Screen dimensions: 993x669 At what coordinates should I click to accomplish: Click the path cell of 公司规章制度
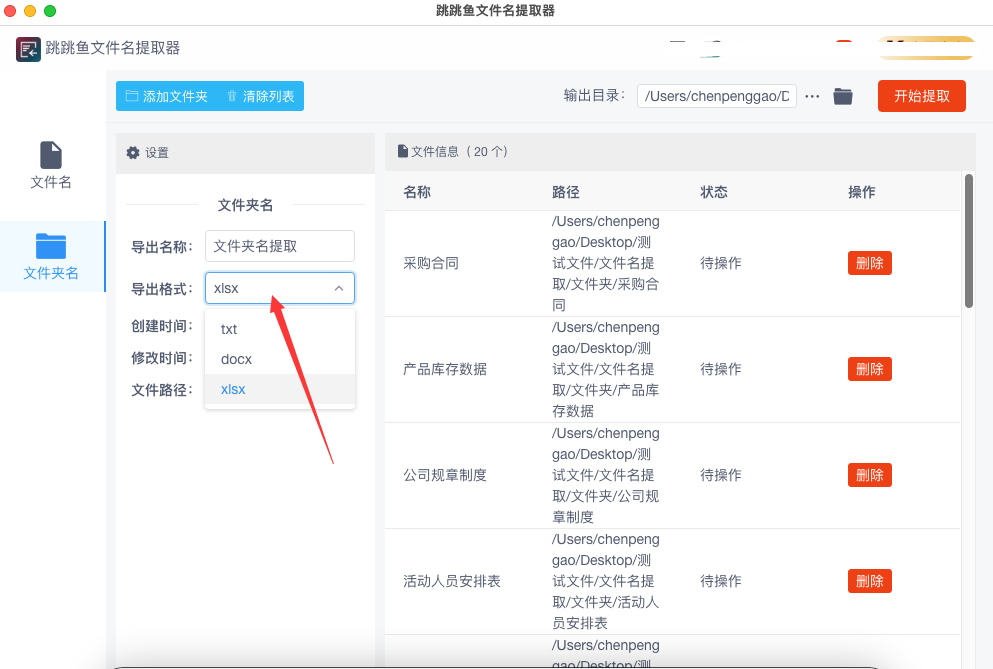click(605, 475)
